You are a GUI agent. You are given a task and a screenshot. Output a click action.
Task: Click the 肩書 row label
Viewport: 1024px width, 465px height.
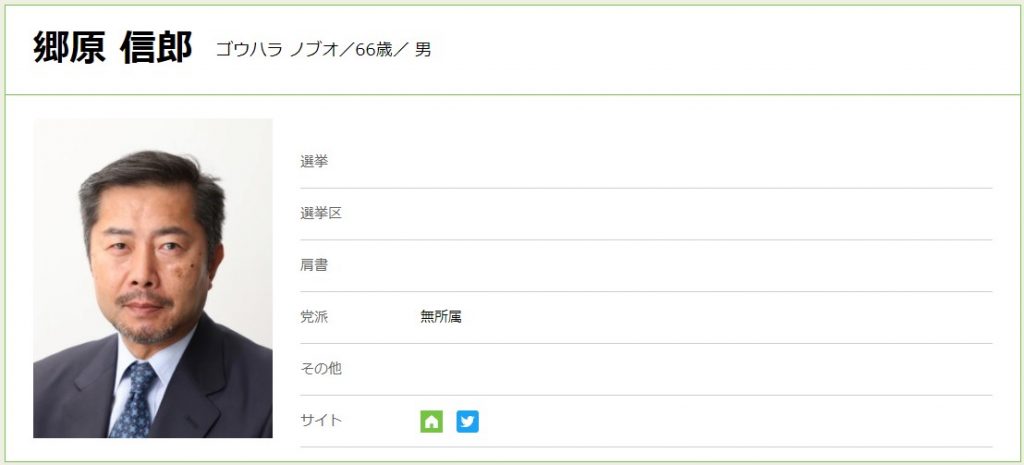[x=314, y=265]
